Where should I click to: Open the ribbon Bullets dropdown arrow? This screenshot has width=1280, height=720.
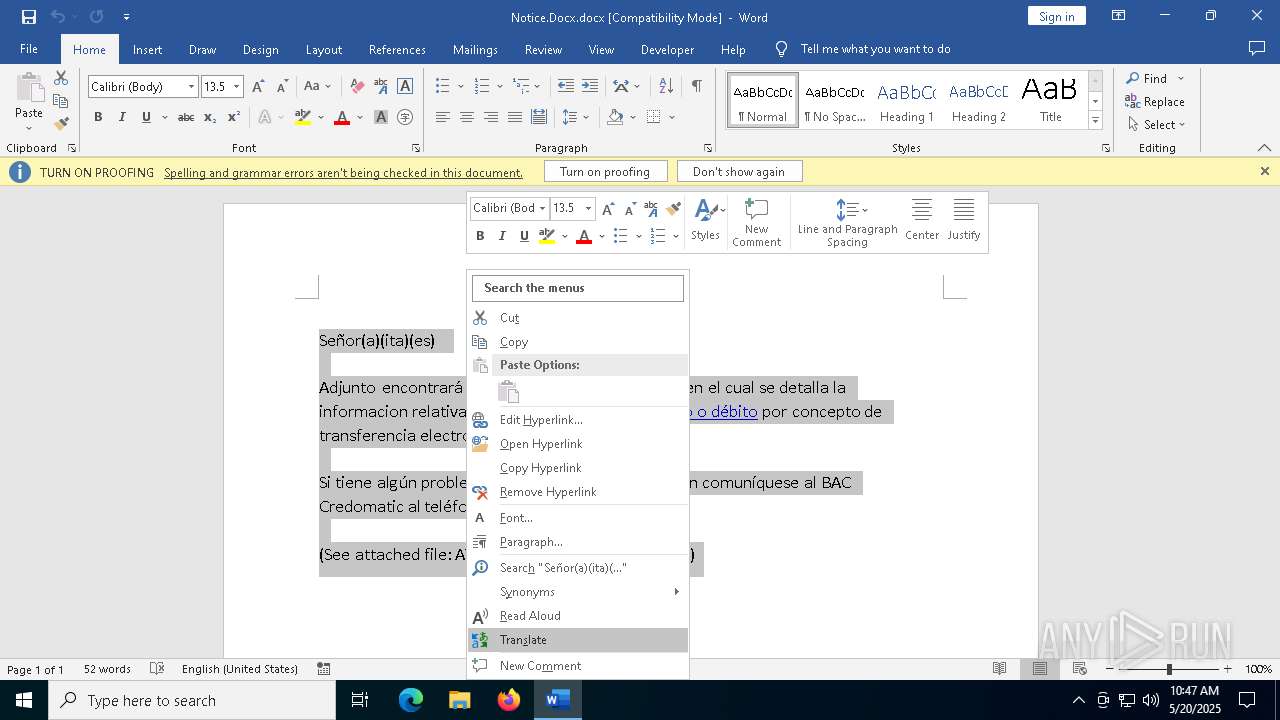click(459, 87)
